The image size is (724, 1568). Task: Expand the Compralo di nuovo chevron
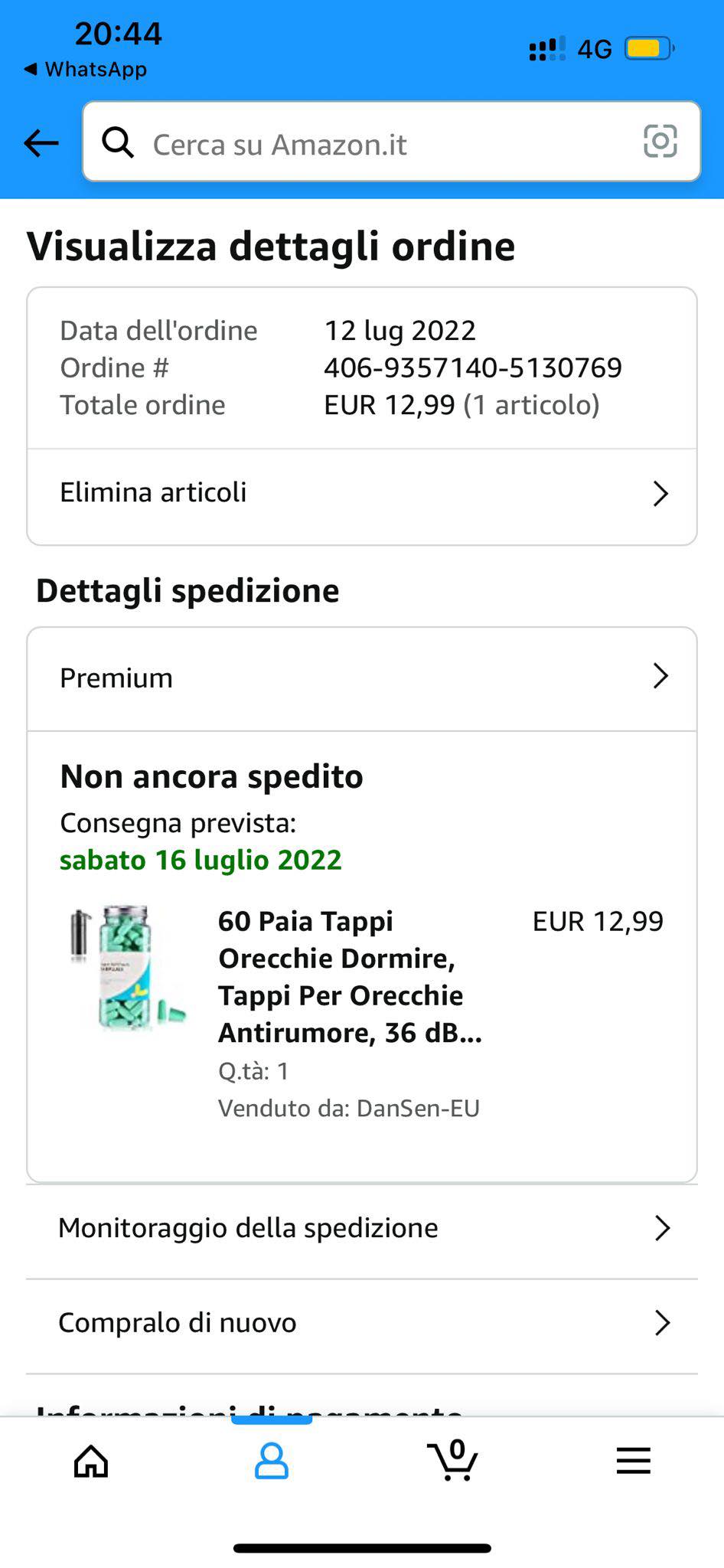pos(662,1322)
